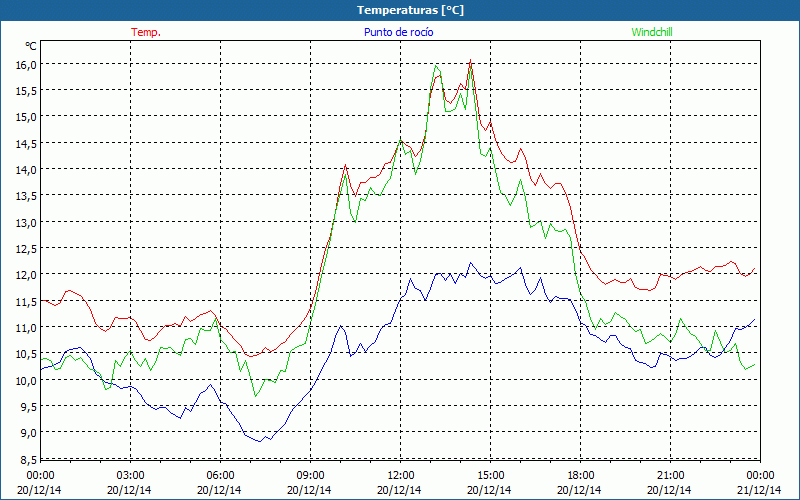Click the 16,0 y-axis value
The image size is (800, 500).
(x=26, y=64)
